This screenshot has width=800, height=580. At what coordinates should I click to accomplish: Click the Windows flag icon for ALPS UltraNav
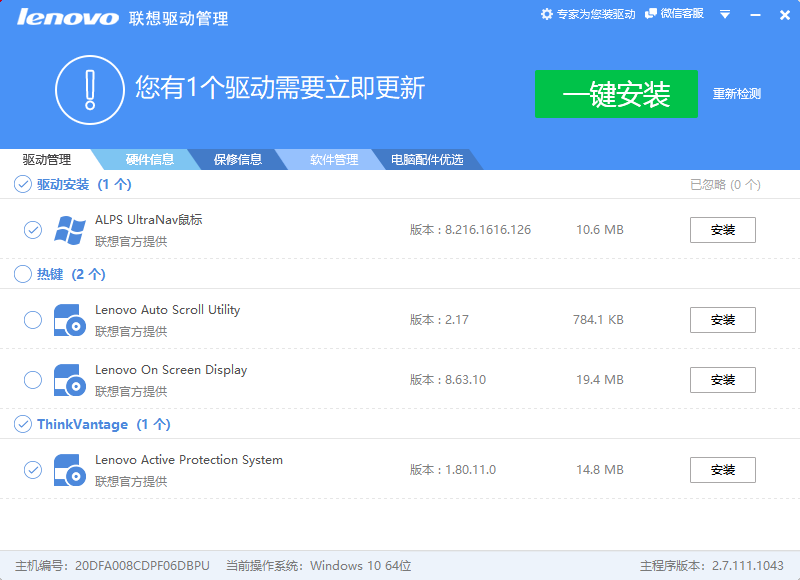point(70,230)
